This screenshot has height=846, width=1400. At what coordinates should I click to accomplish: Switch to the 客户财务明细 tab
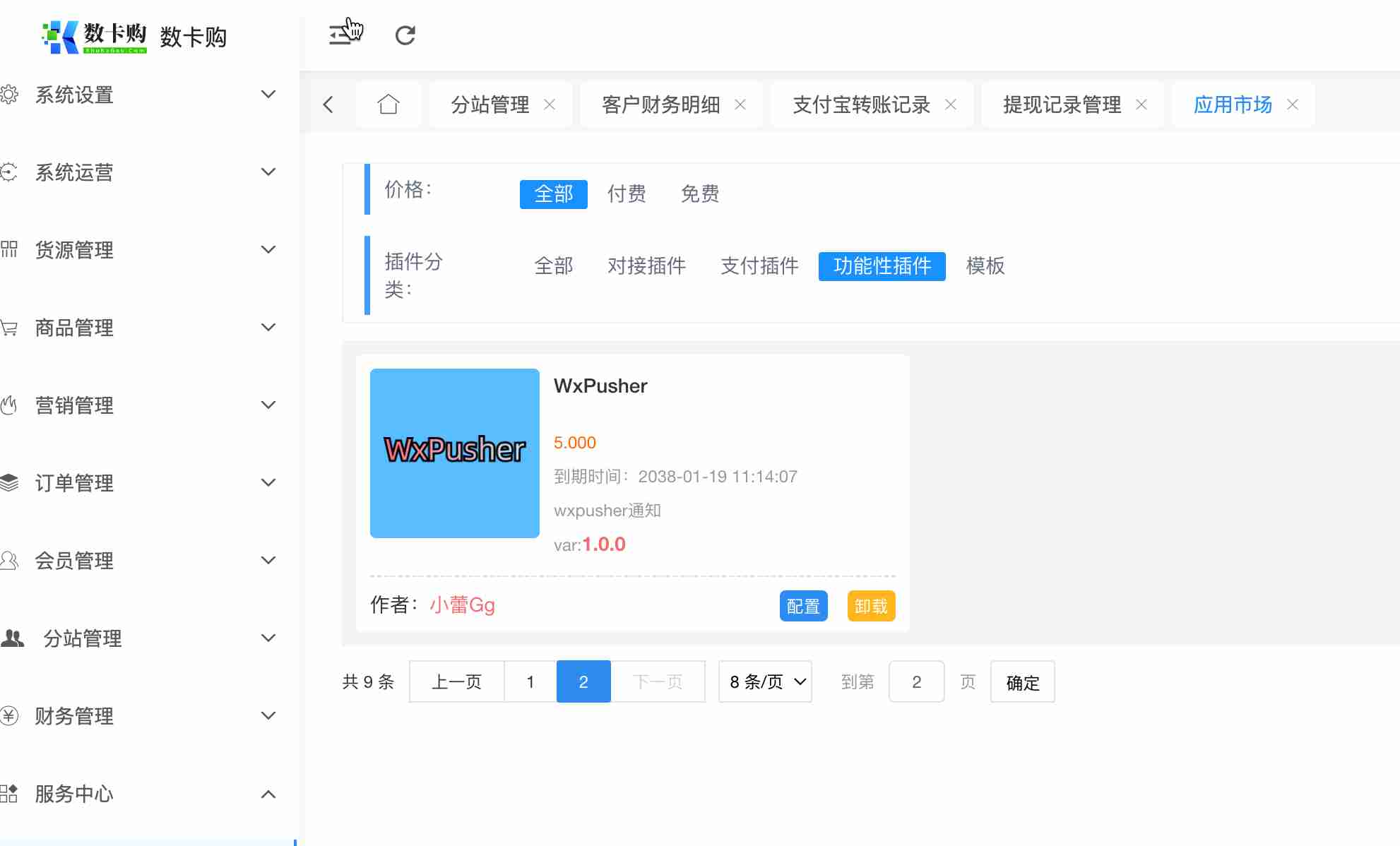click(x=660, y=105)
